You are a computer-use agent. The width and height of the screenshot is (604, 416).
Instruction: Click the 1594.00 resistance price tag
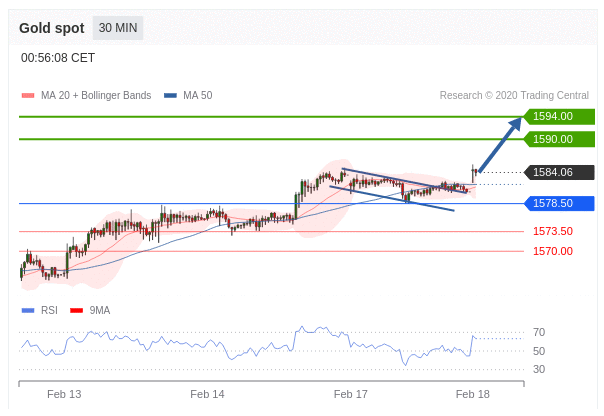click(x=559, y=116)
